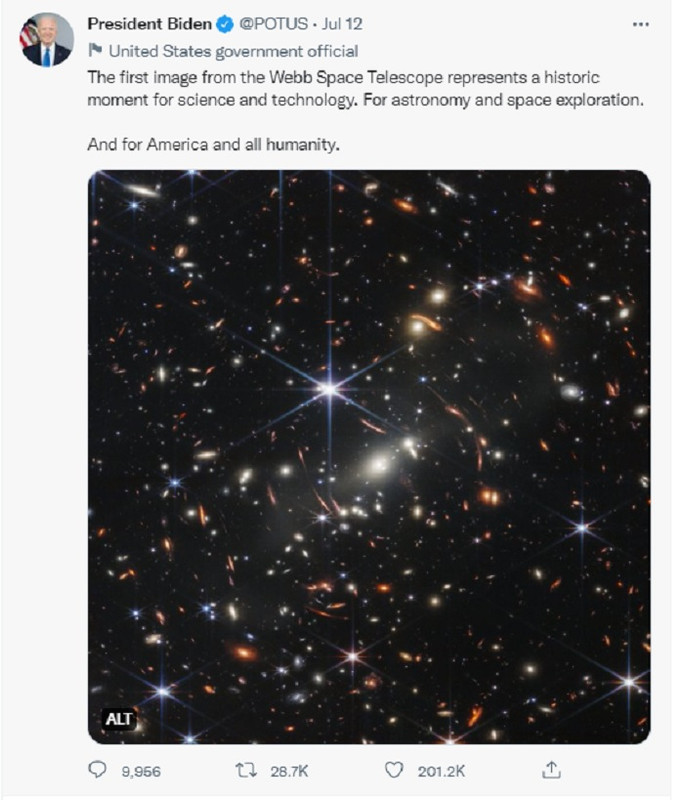Click the reply speech bubble icon
Screen dimensions: 684x800
click(97, 769)
